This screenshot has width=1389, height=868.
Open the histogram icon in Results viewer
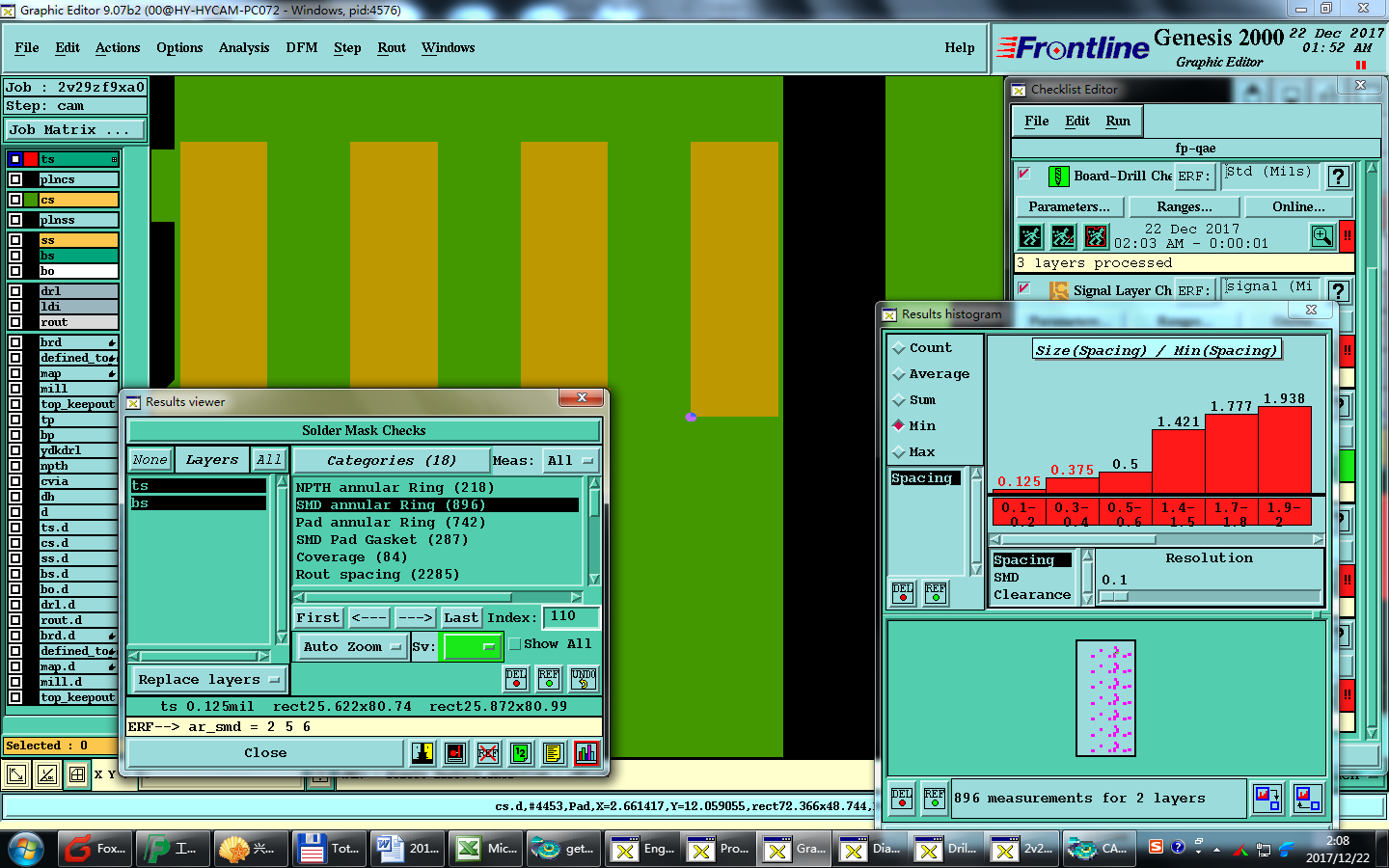tap(586, 753)
